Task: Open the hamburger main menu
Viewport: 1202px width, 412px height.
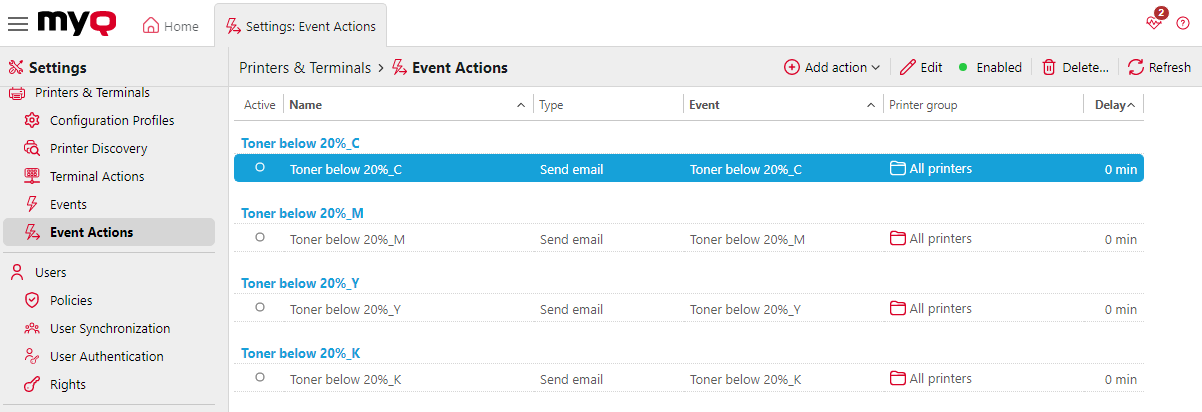Action: coord(18,24)
